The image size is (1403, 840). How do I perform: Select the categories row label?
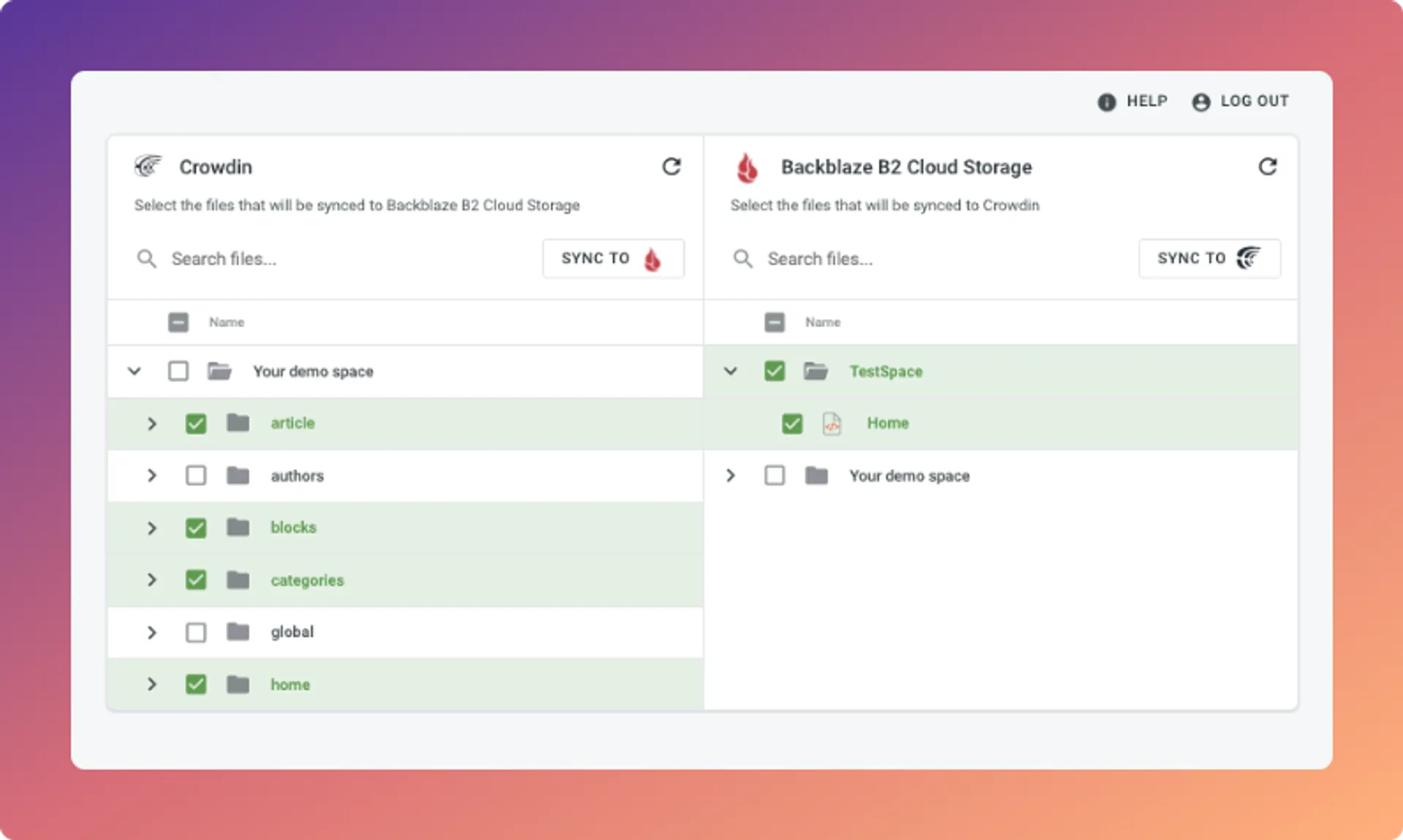tap(307, 580)
